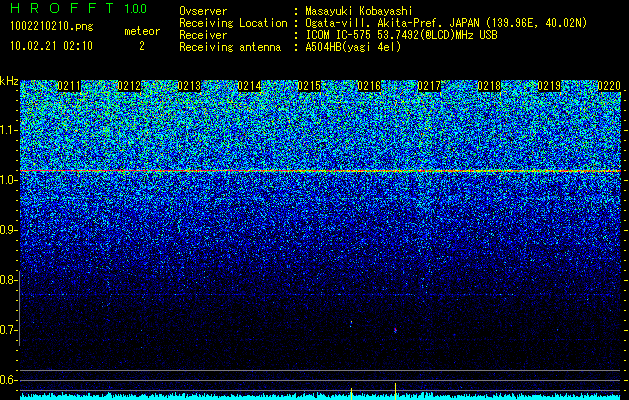Click the 0214 time marker
The width and height of the screenshot is (629, 400).
tap(249, 86)
